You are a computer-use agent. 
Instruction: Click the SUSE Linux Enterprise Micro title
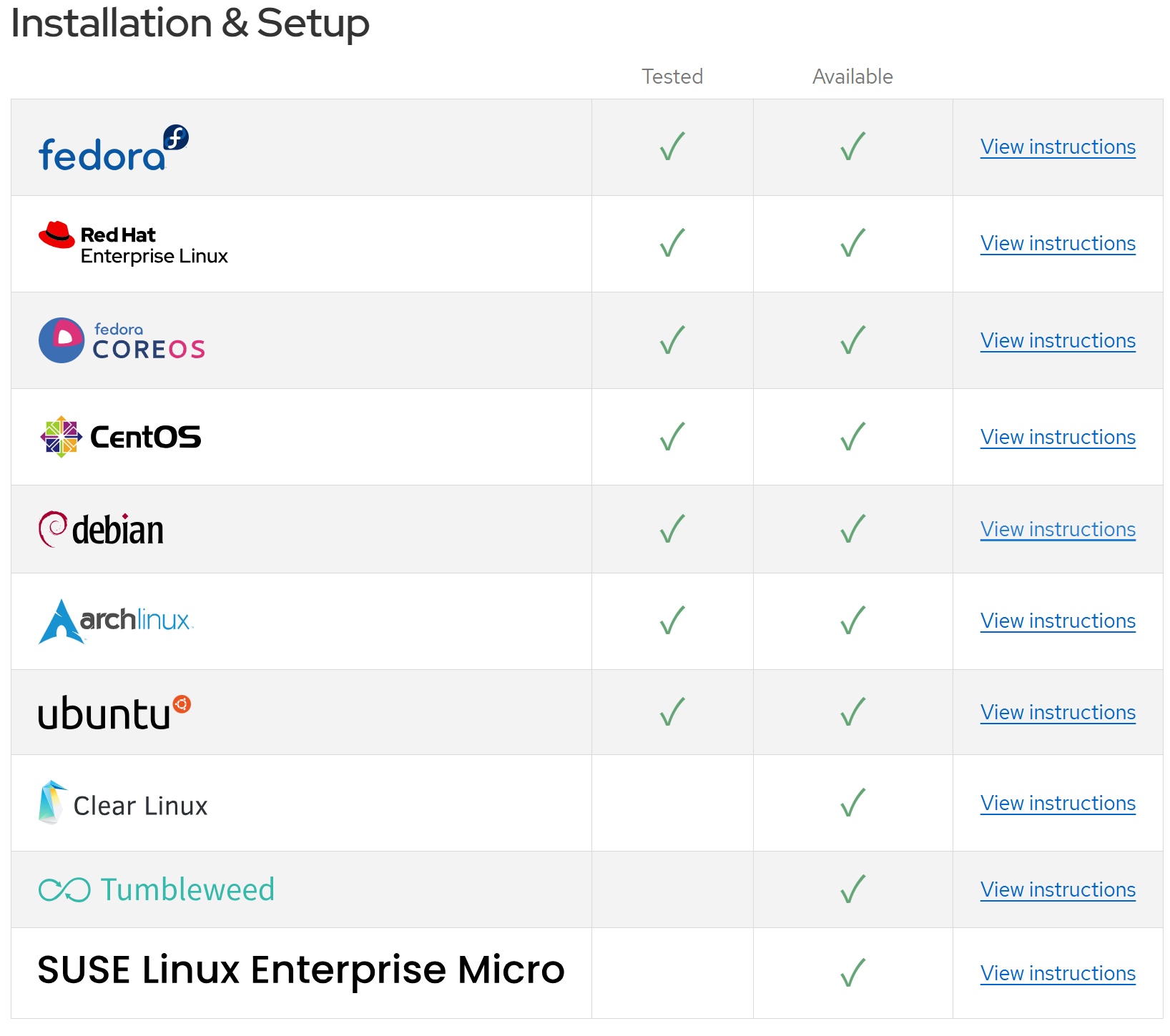pos(301,970)
